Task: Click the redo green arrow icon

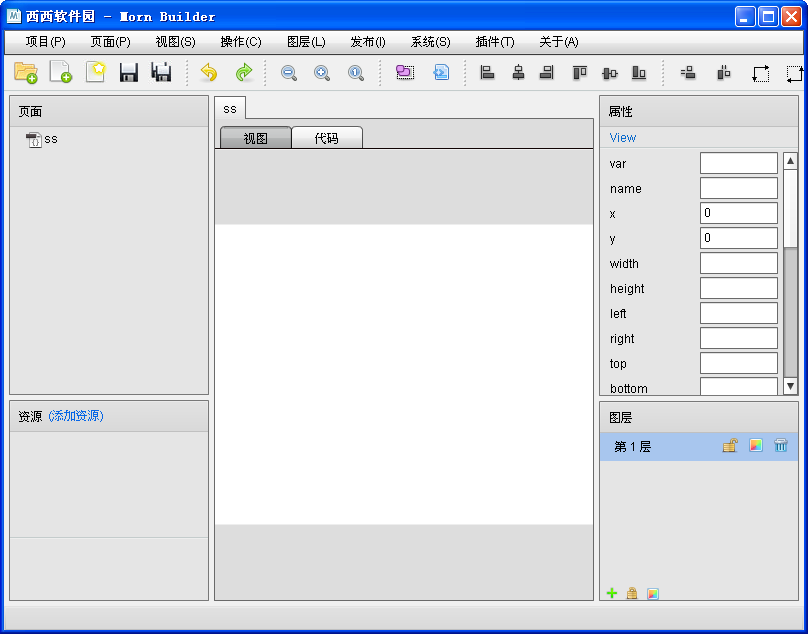Action: 244,73
